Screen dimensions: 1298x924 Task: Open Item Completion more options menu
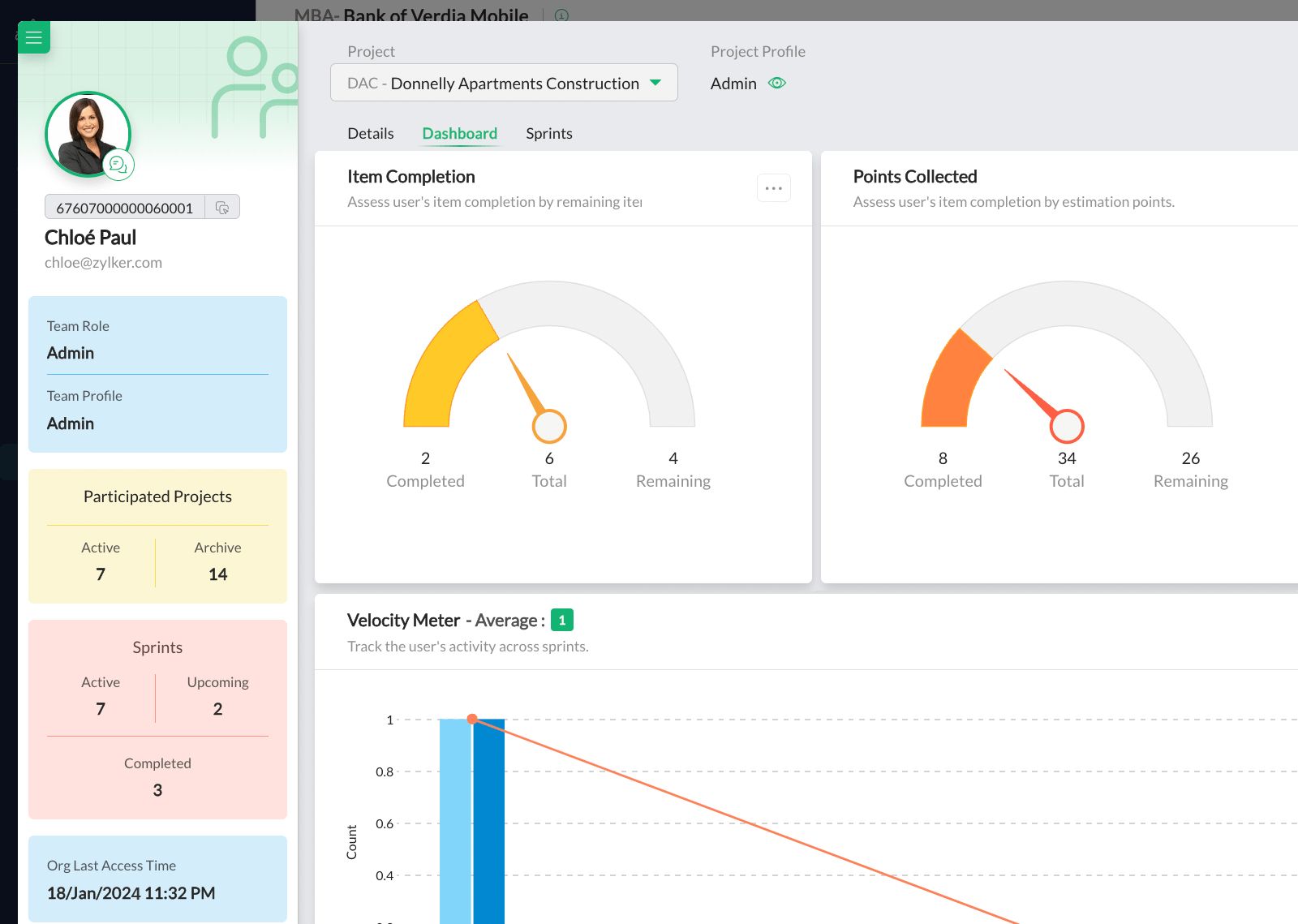pos(773,188)
